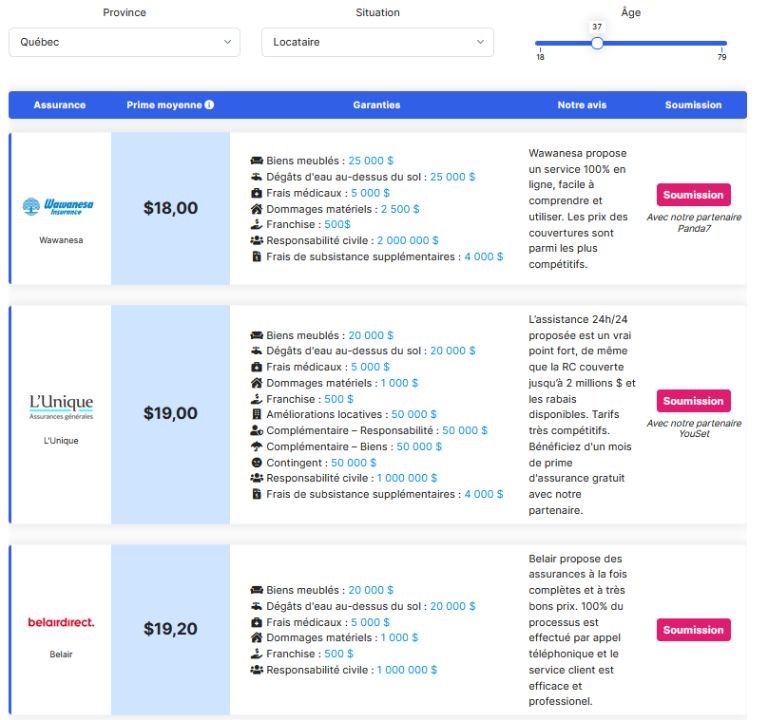Click the Notre avis column header

click(x=582, y=105)
